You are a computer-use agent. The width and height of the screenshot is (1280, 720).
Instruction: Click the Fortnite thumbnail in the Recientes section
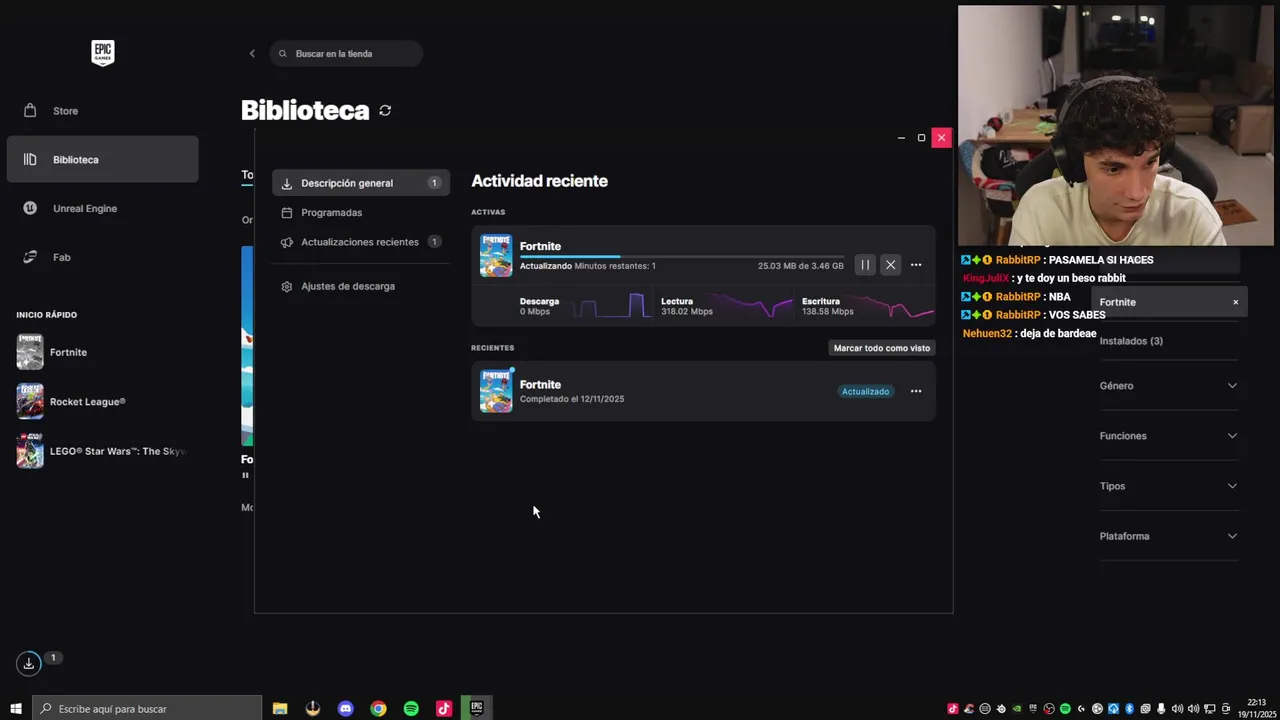tap(496, 391)
